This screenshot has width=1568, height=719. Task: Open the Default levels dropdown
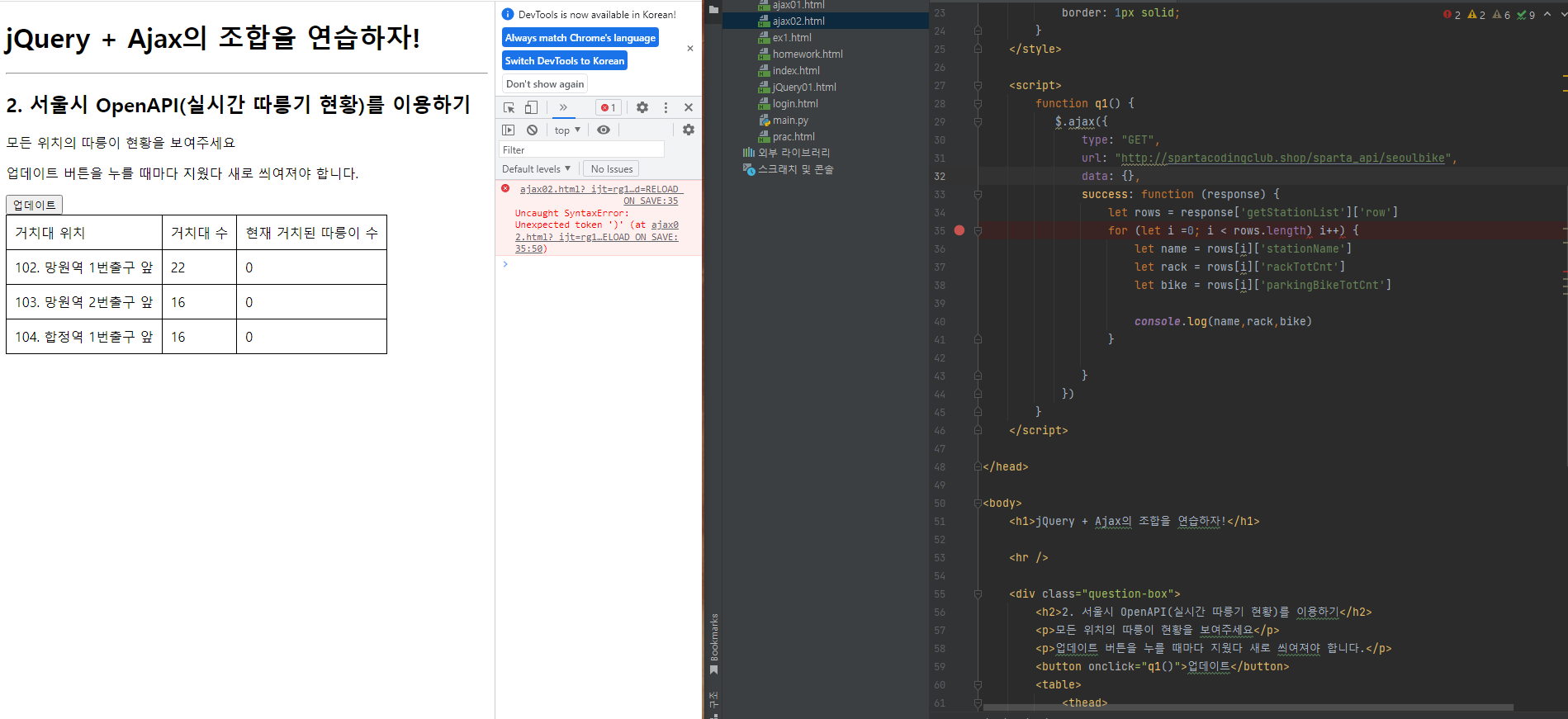pyautogui.click(x=536, y=169)
